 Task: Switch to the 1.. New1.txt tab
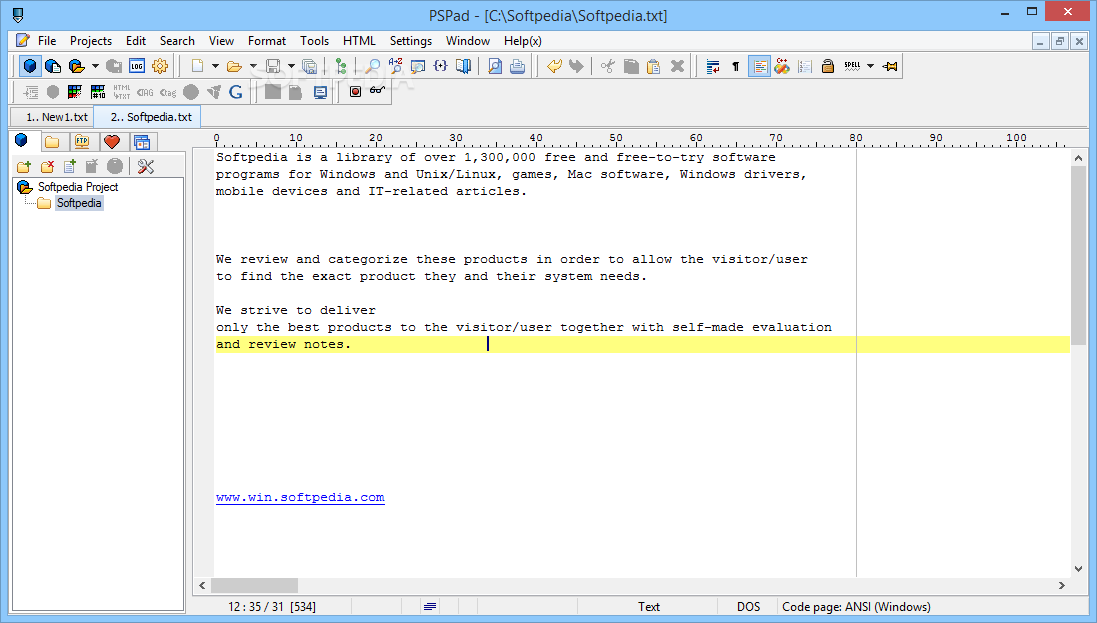tap(52, 117)
